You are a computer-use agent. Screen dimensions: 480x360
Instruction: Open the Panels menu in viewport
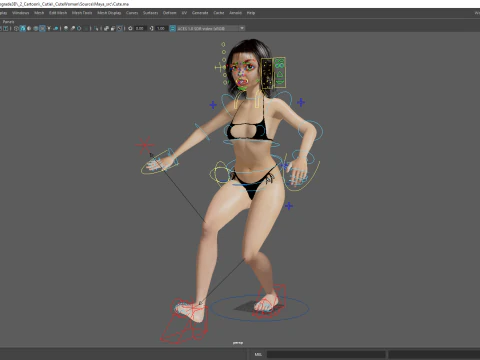point(9,22)
